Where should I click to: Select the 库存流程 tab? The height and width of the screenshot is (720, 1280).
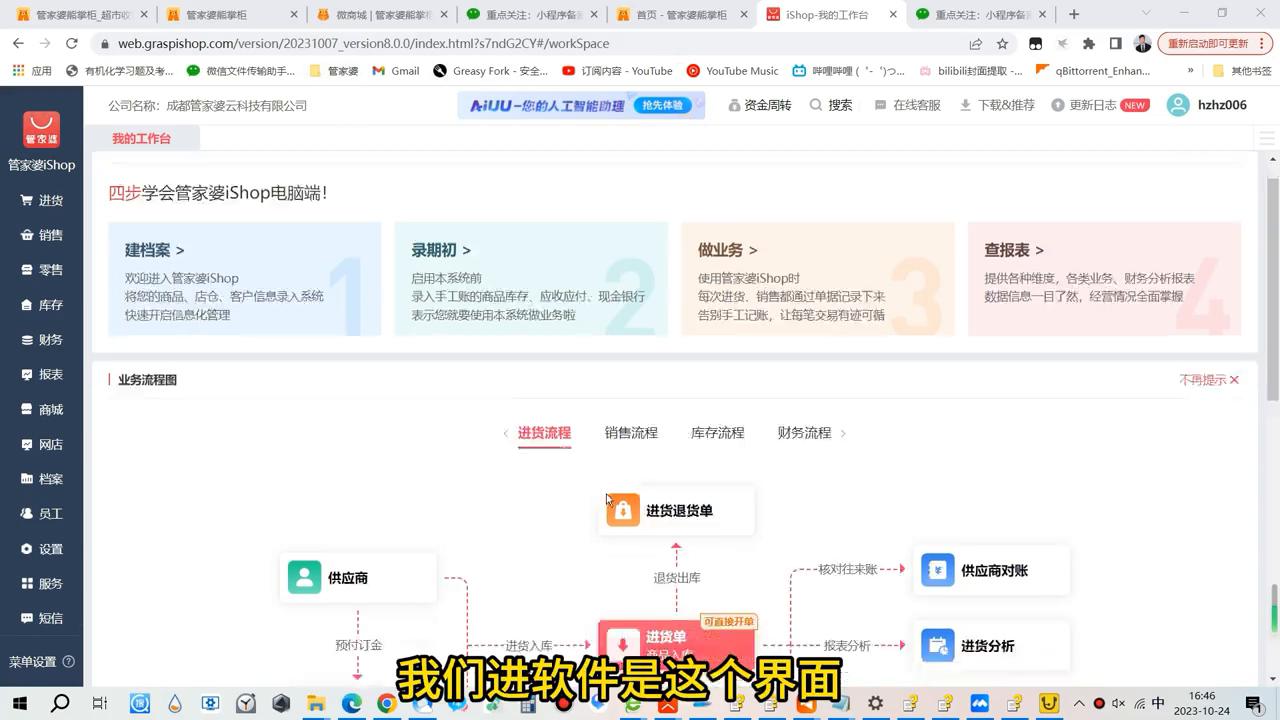tap(717, 433)
